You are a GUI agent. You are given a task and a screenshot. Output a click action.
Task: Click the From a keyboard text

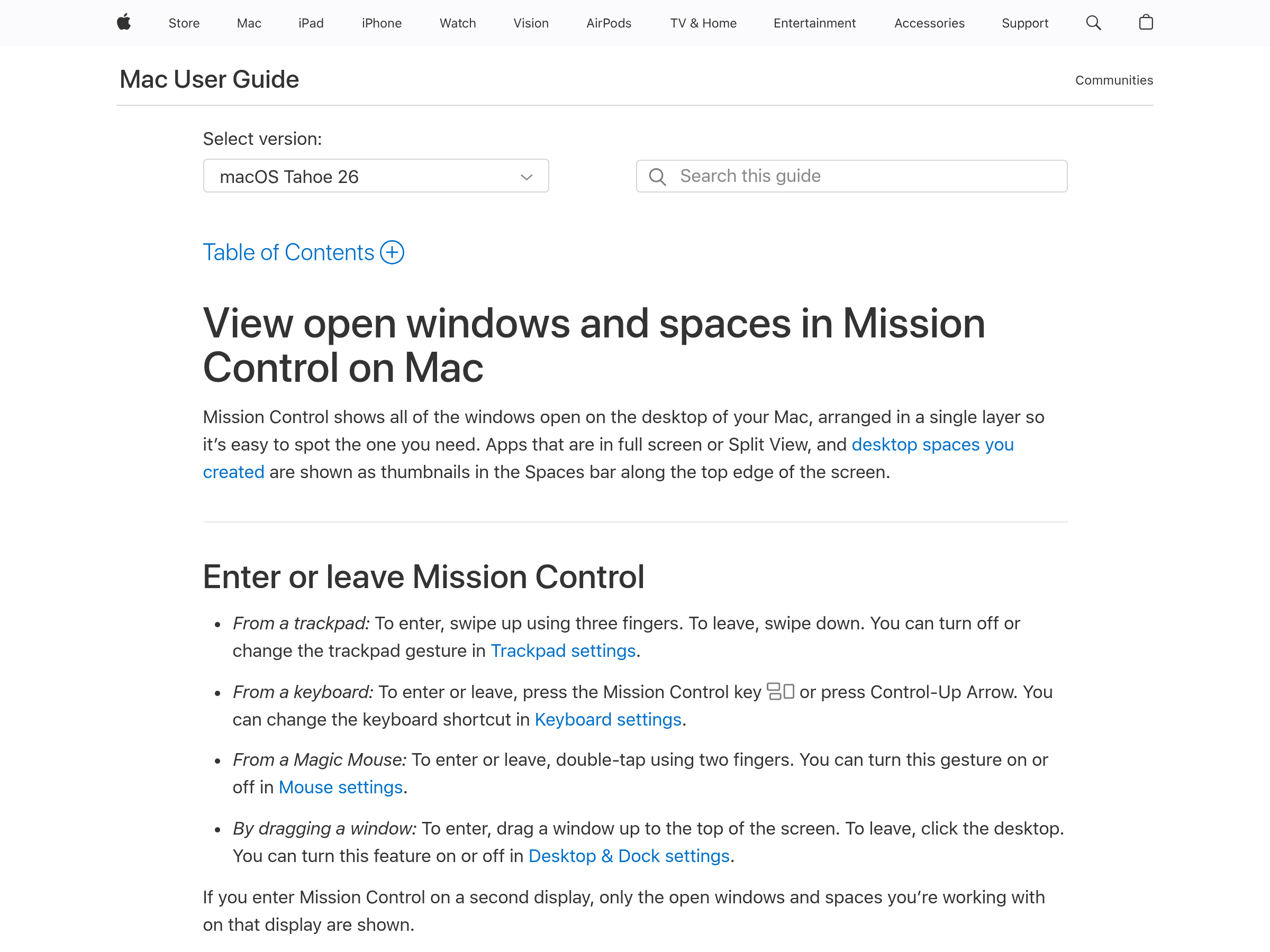(x=303, y=692)
